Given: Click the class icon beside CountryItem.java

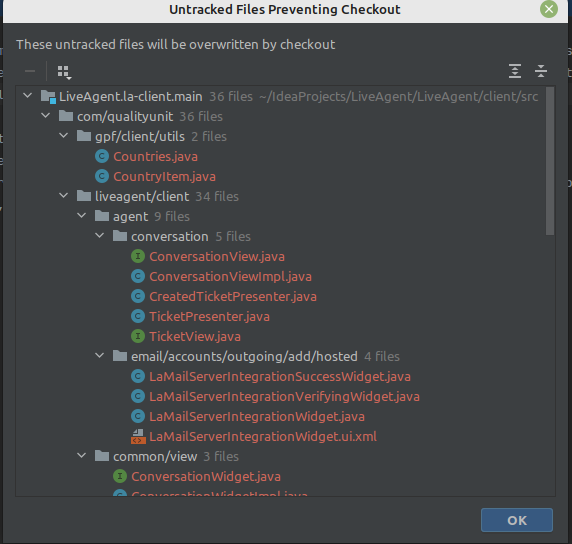Looking at the screenshot, I should 102,177.
